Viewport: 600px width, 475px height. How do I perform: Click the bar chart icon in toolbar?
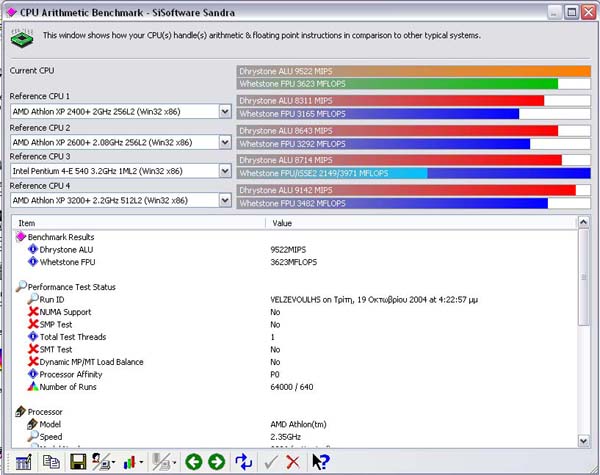coord(130,462)
